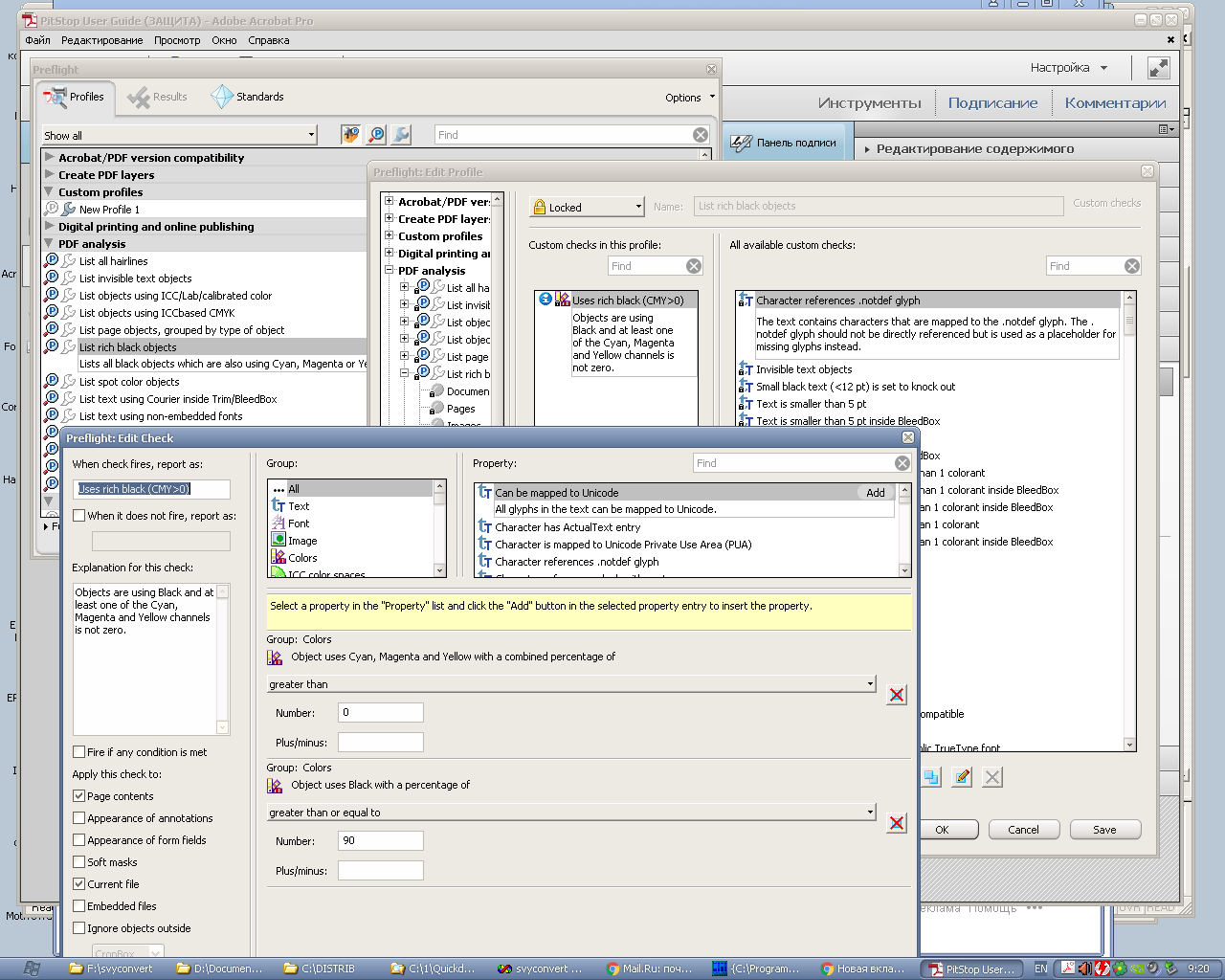Uncheck Page contents checkbox
This screenshot has height=980, width=1225.
(79, 796)
